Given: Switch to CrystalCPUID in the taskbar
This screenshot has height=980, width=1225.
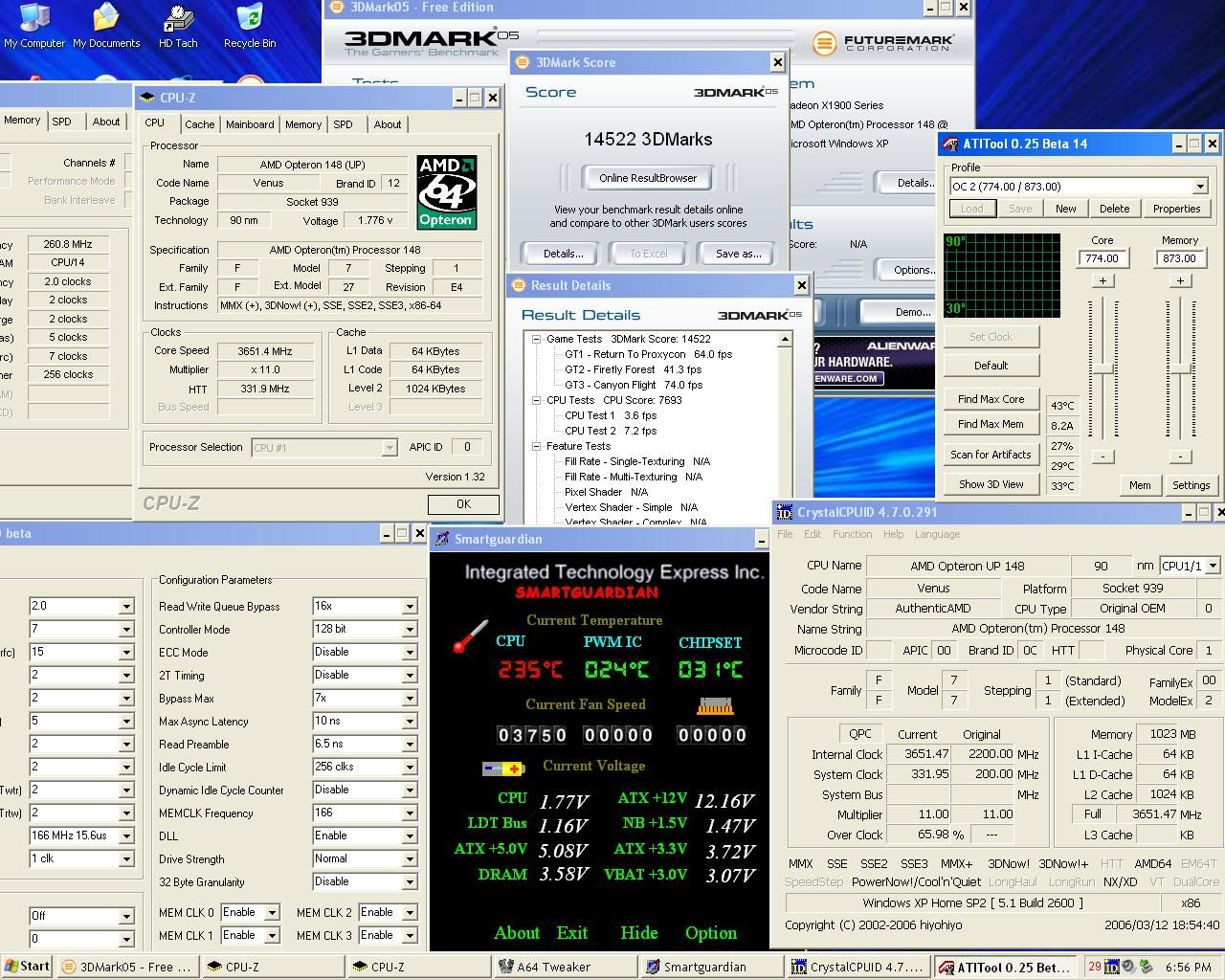Looking at the screenshot, I should [x=857, y=967].
